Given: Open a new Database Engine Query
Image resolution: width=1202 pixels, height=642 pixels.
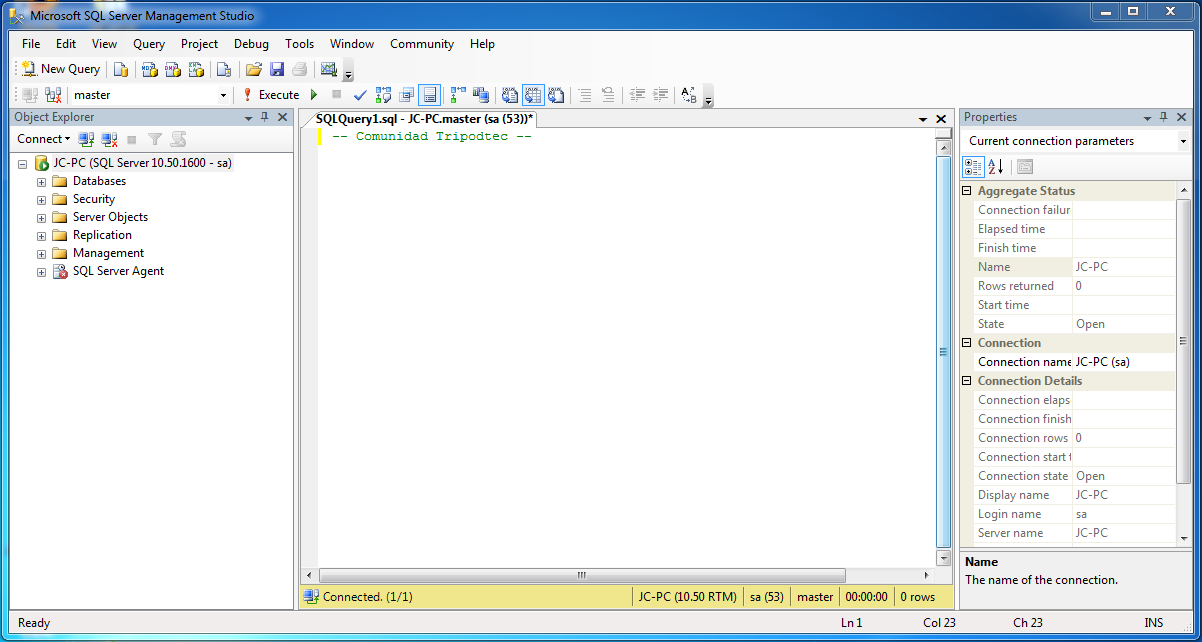Looking at the screenshot, I should point(120,69).
